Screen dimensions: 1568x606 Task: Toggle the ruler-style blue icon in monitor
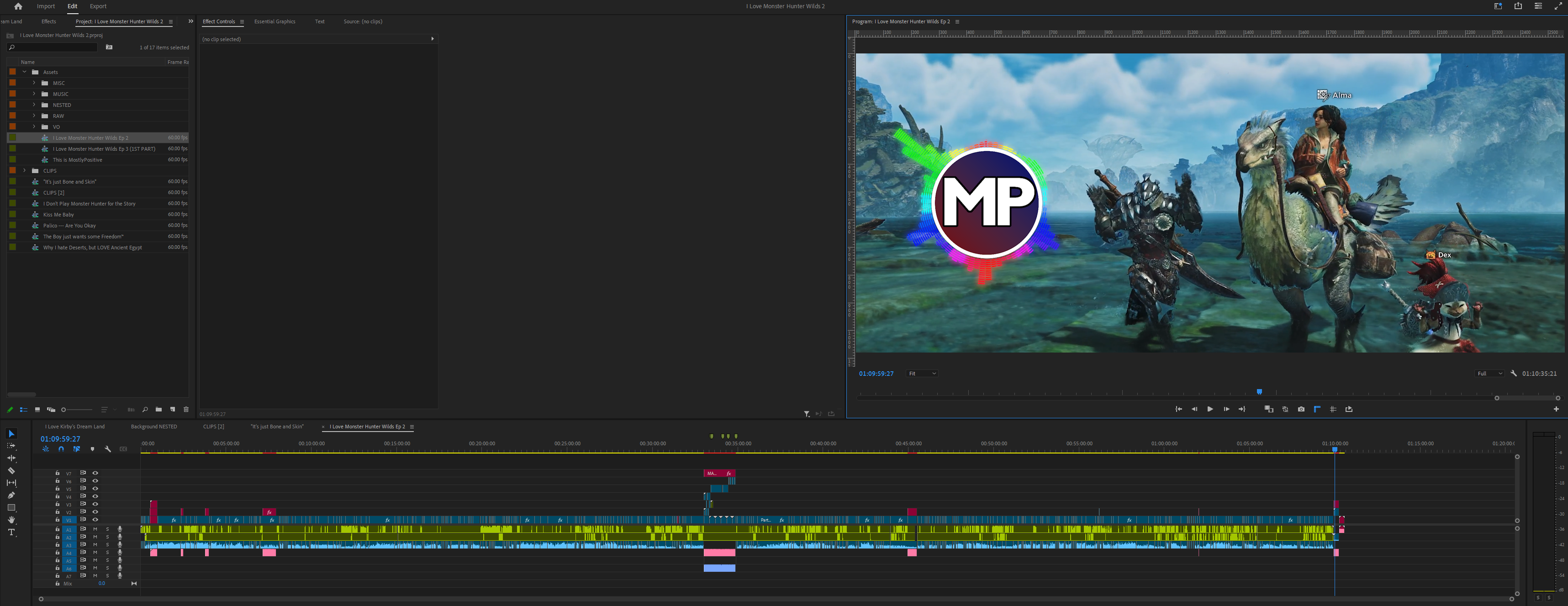(x=1317, y=409)
